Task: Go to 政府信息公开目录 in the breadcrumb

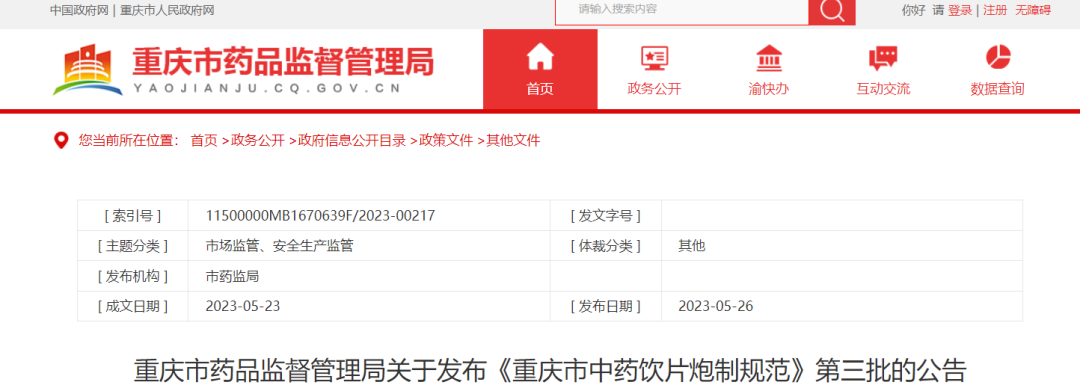Action: click(352, 140)
